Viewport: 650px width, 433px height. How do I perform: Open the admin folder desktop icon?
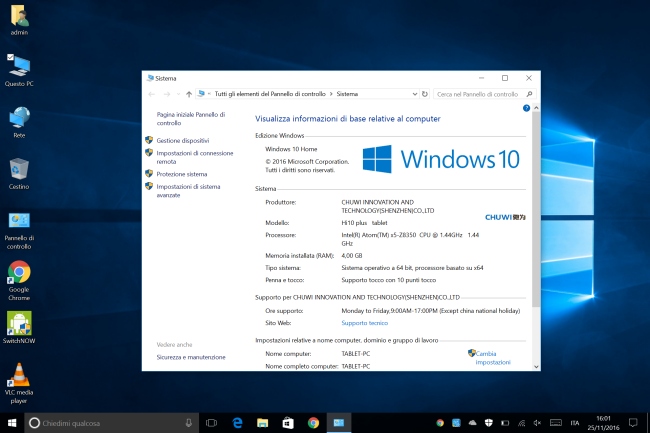[19, 19]
